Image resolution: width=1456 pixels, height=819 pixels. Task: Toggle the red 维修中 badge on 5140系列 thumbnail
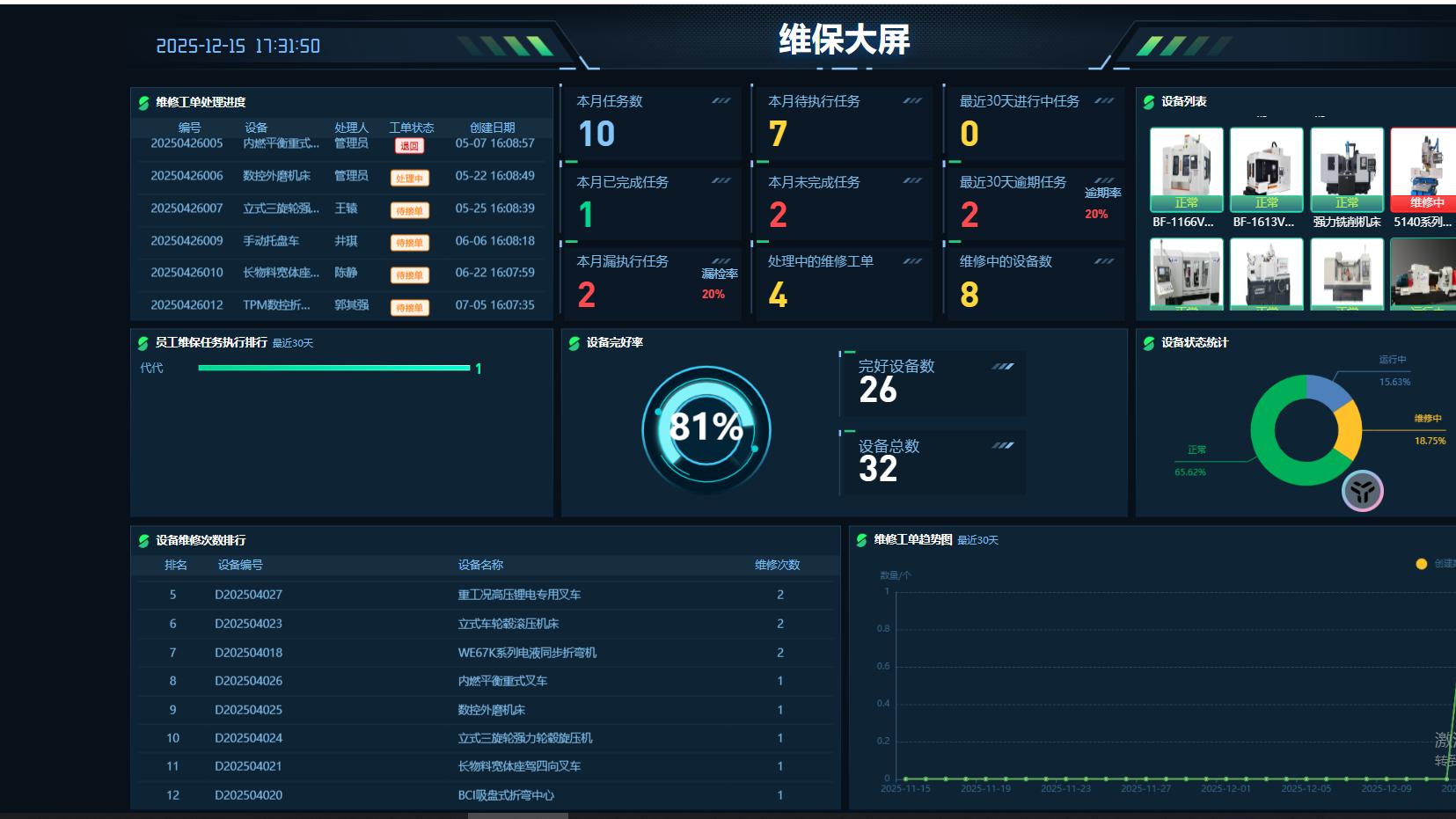1424,203
